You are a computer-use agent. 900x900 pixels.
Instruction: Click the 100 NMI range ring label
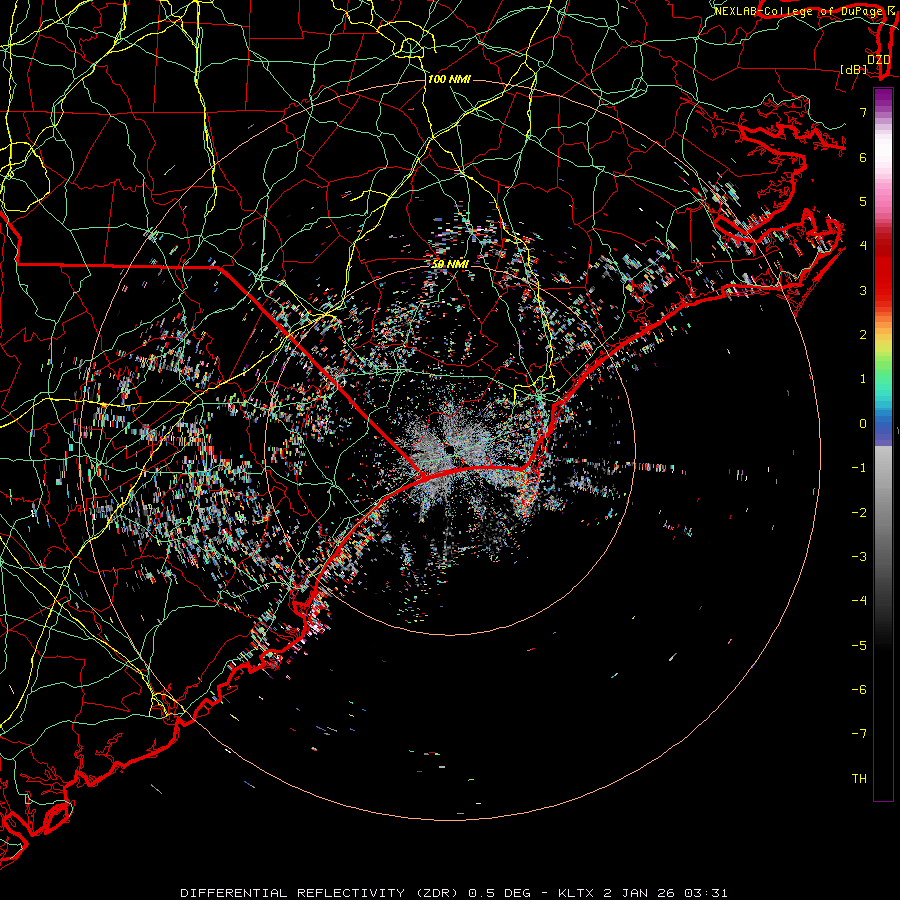click(449, 79)
